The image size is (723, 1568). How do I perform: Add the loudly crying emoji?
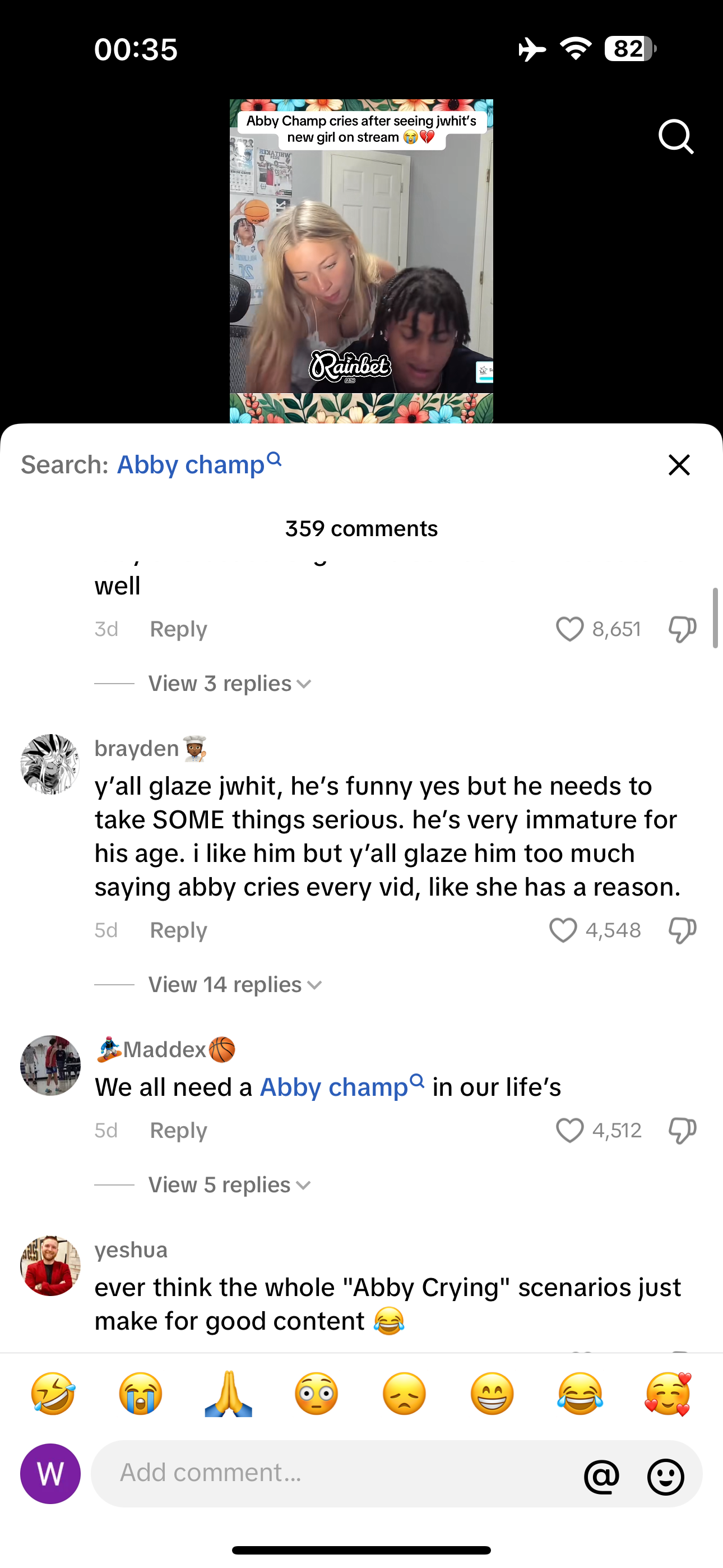tap(141, 1394)
